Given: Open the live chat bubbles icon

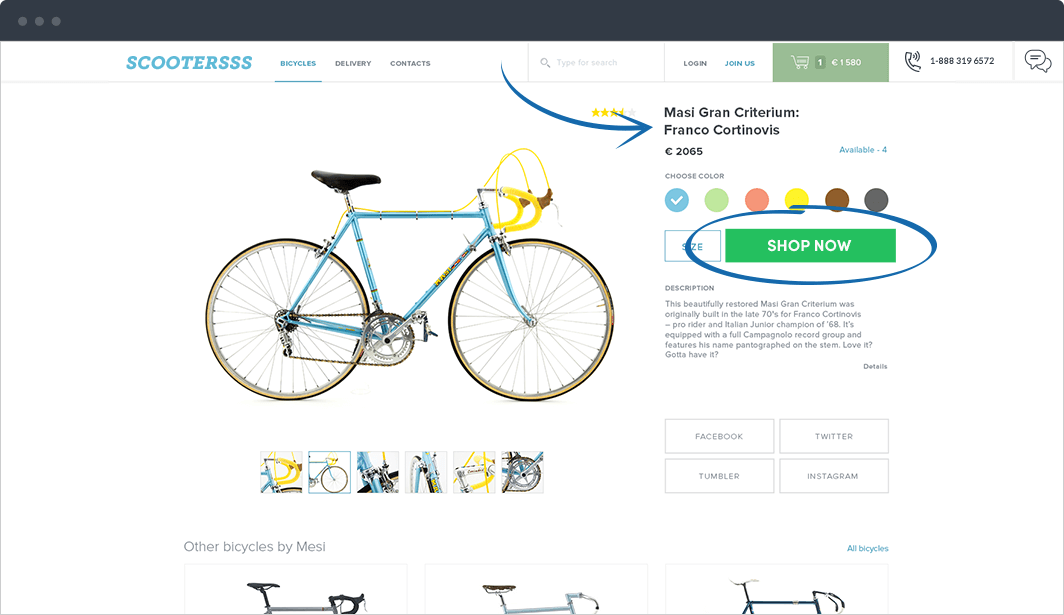Looking at the screenshot, I should [x=1038, y=61].
